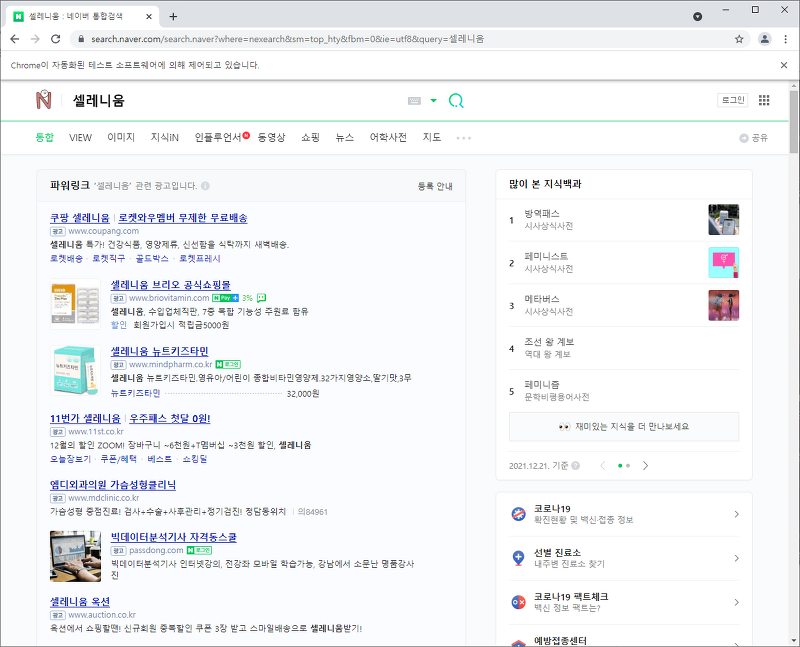Click the 뉴트키즈타민 product thumbnail
Screen dimensions: 800x647
click(75, 370)
